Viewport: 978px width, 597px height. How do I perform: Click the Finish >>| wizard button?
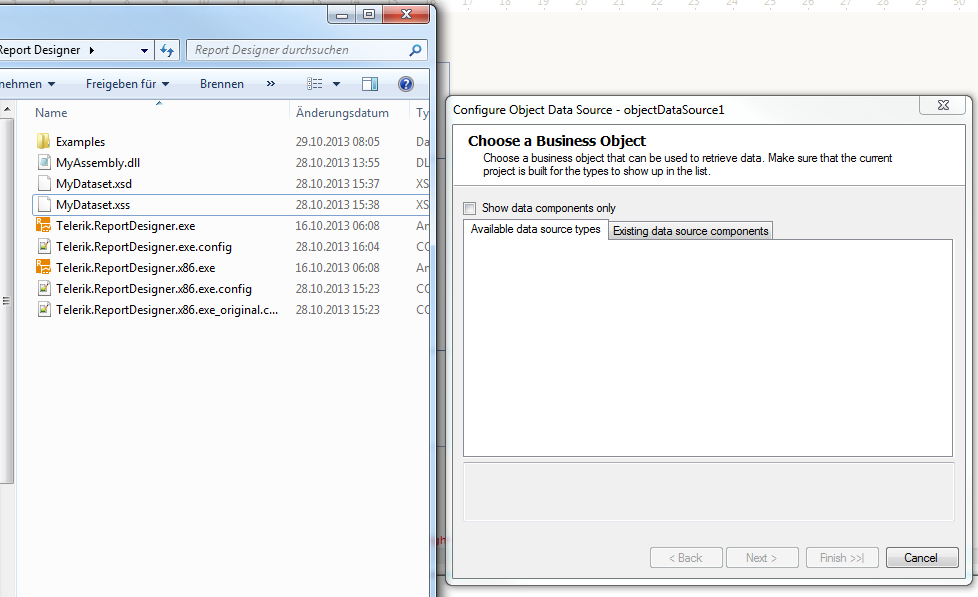pyautogui.click(x=842, y=558)
